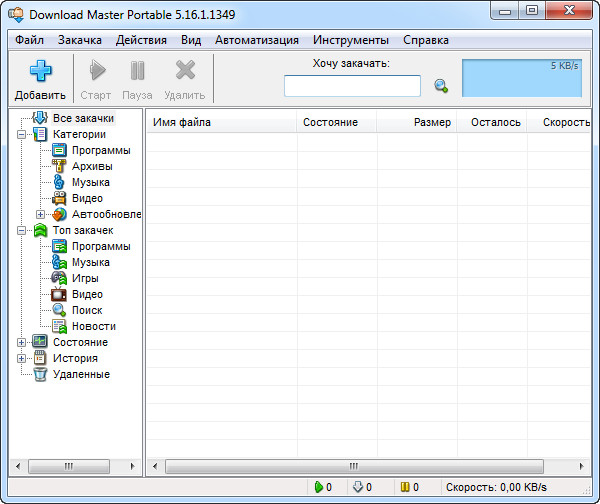Sort by the Имя файла column header
The width and height of the screenshot is (600, 504).
coord(220,122)
